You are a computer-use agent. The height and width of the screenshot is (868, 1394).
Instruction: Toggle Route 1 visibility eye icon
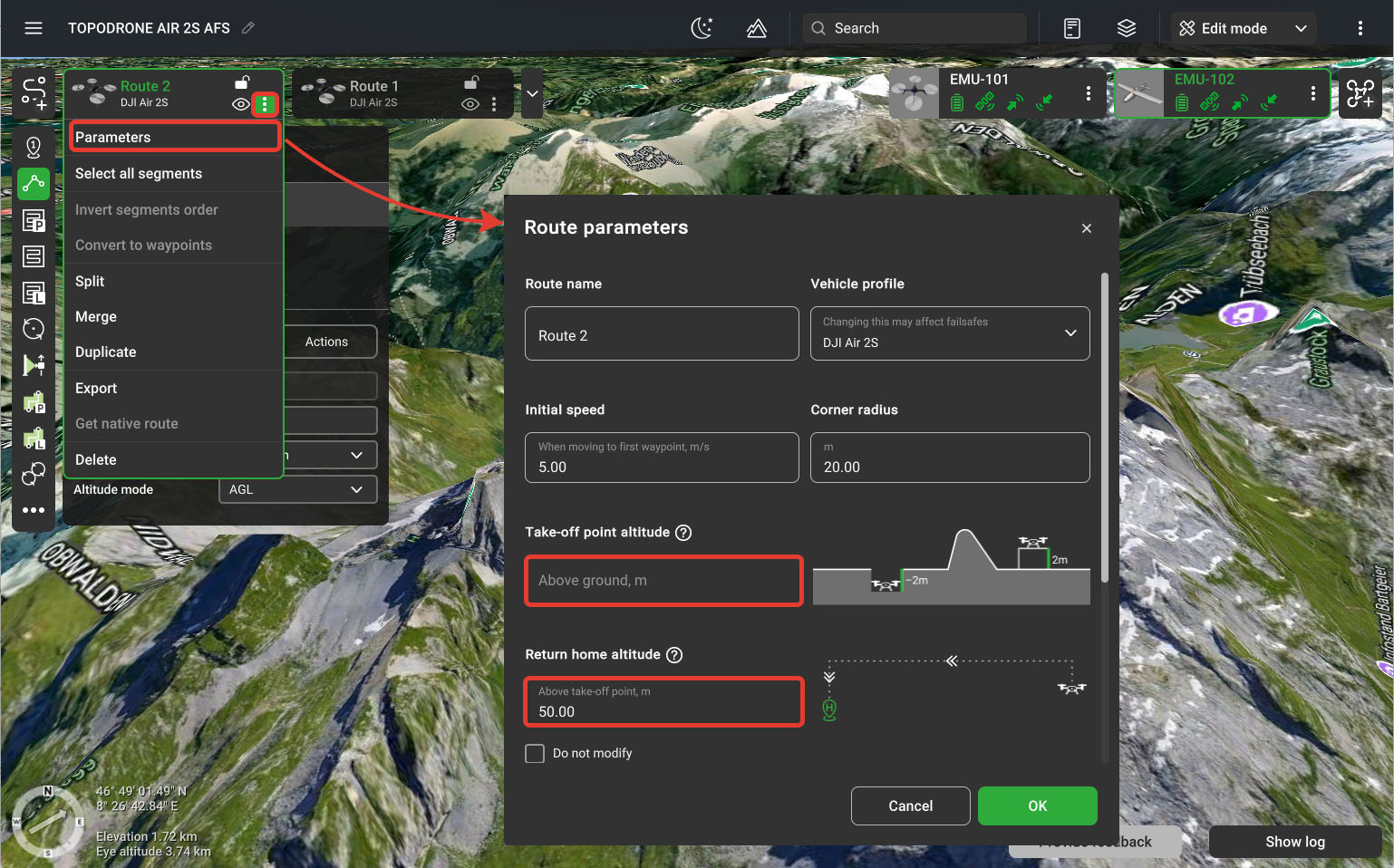point(470,104)
